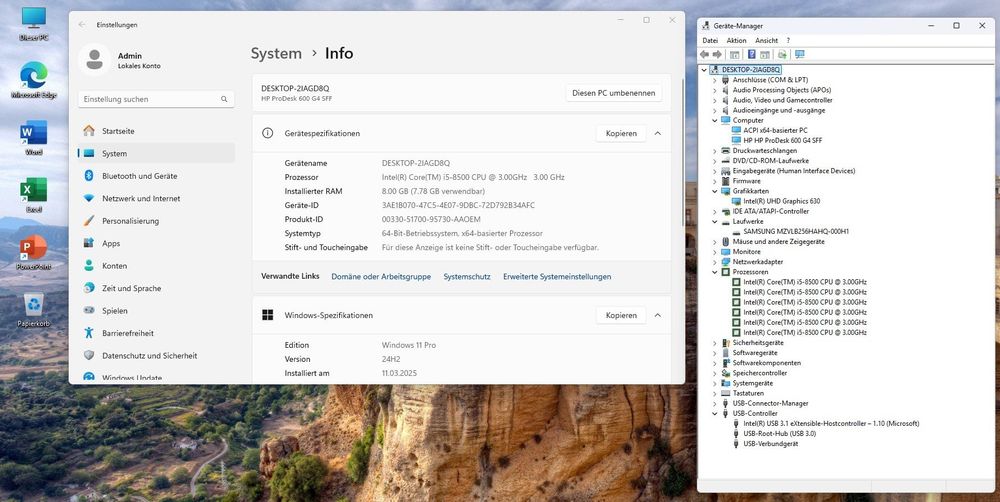Open the Papierkorb recycle bin icon
Viewport: 1000px width, 502px height.
(x=33, y=304)
